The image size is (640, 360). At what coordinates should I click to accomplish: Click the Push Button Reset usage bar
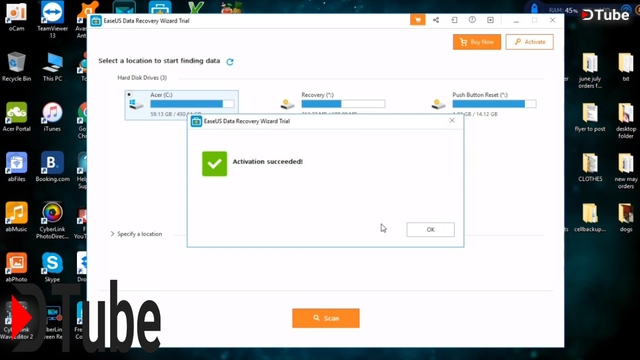494,104
